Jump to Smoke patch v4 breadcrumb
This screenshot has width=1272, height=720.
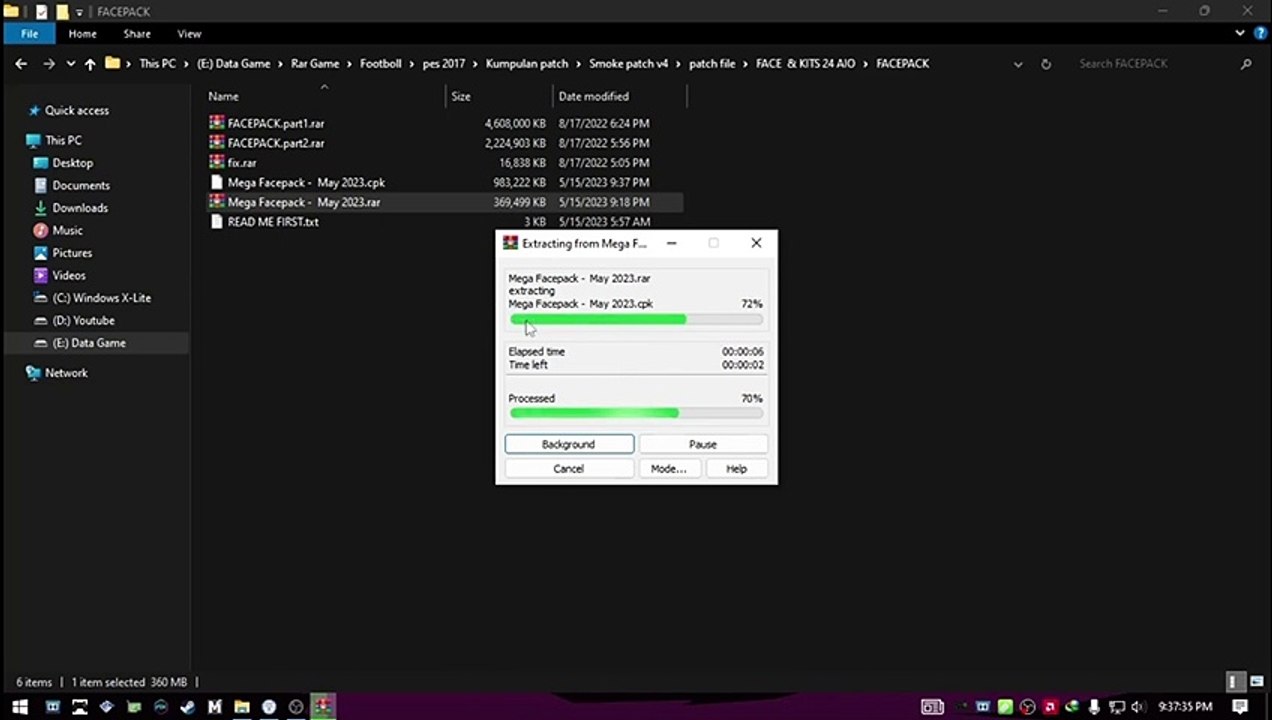[628, 63]
